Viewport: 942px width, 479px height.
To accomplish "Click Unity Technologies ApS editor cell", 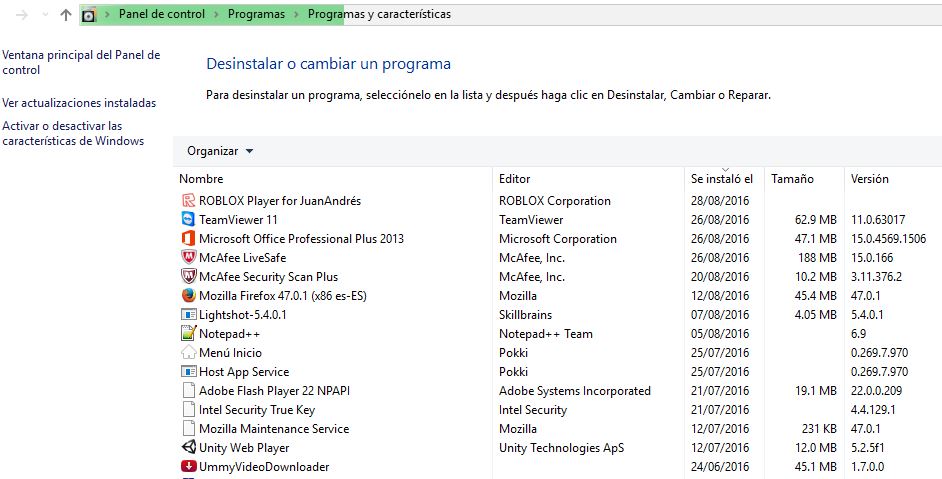I will tap(561, 448).
